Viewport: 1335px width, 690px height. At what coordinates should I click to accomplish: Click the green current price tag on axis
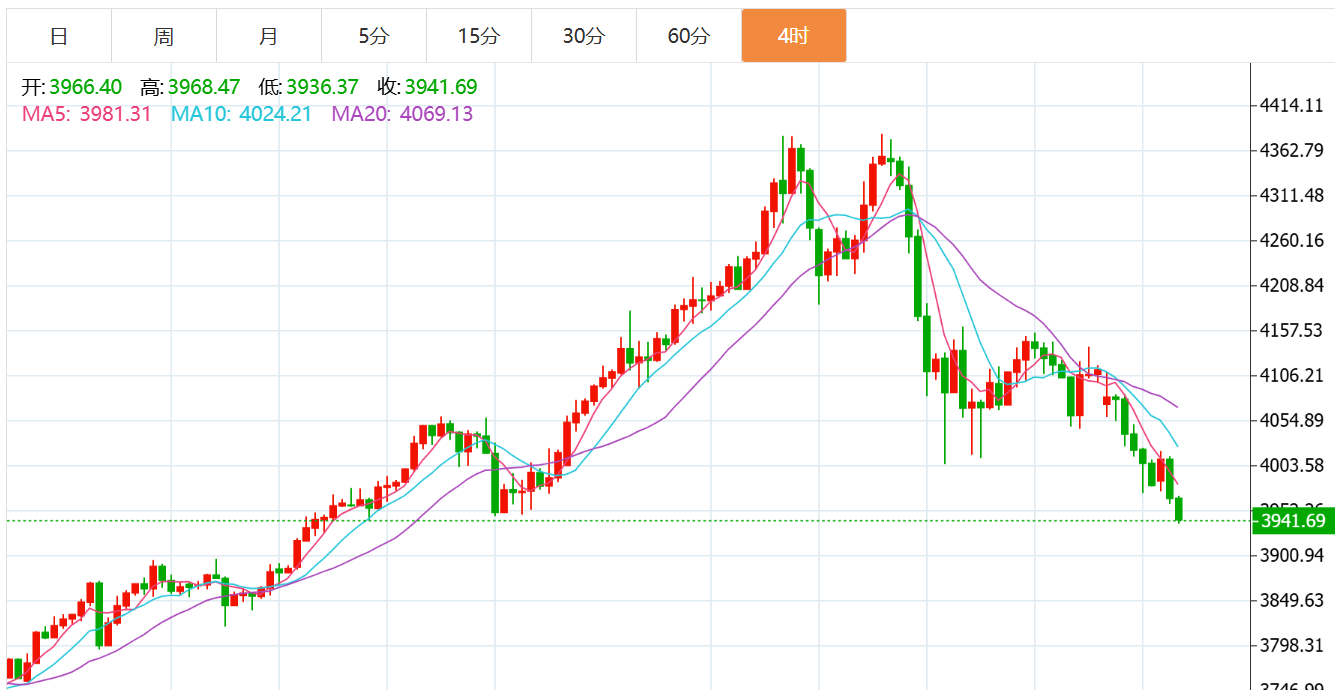pos(1292,521)
